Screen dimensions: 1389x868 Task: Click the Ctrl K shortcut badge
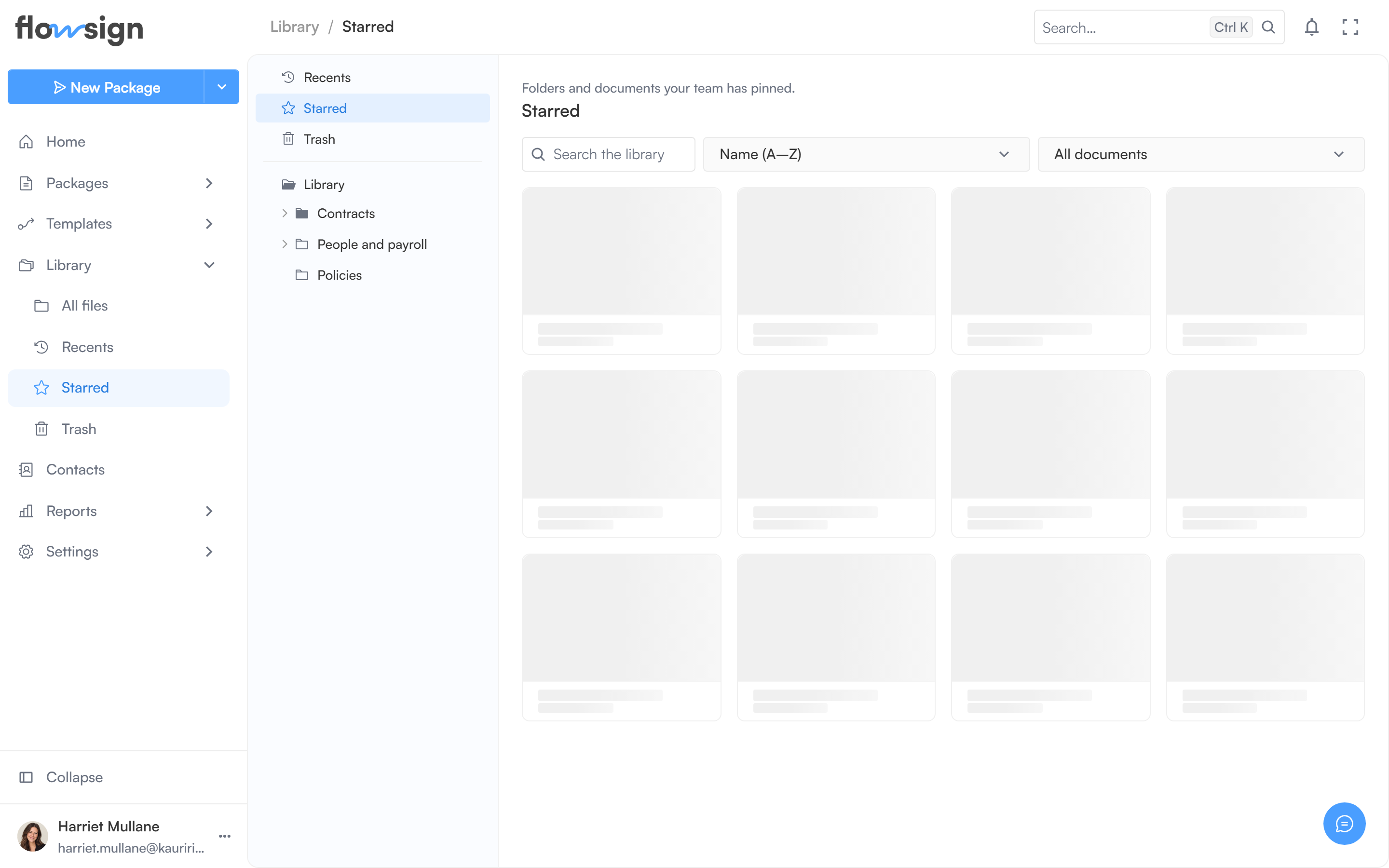coord(1231,27)
